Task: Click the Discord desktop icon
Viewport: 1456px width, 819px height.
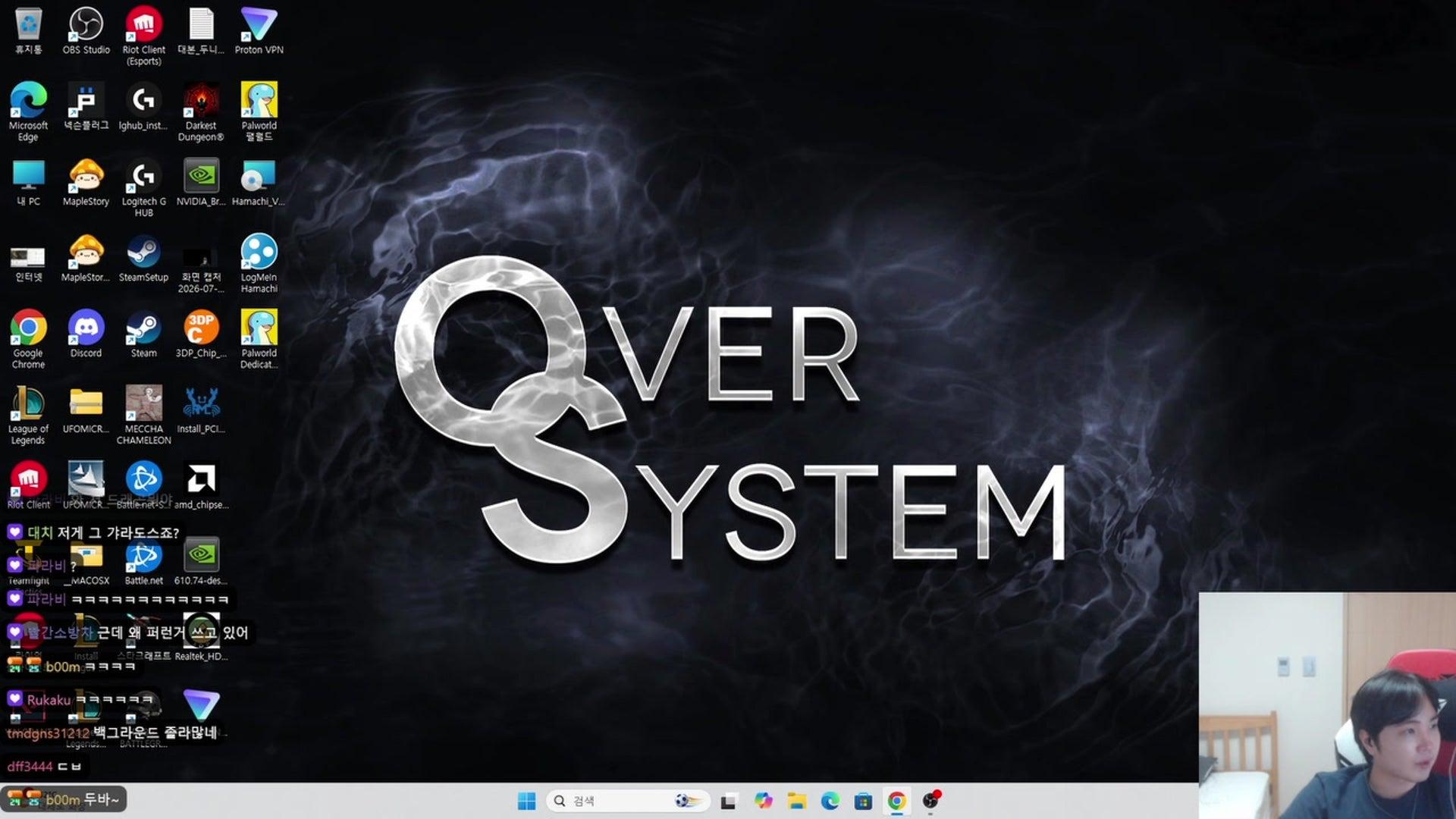Action: coord(86,334)
